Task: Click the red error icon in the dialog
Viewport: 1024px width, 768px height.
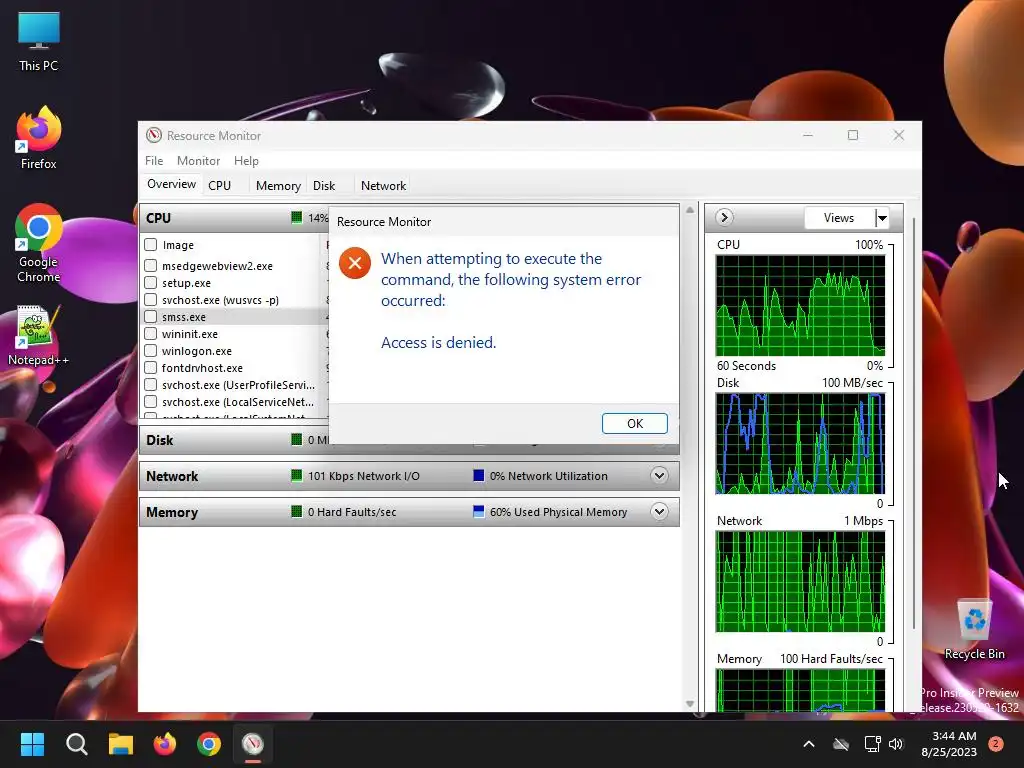Action: pyautogui.click(x=355, y=263)
